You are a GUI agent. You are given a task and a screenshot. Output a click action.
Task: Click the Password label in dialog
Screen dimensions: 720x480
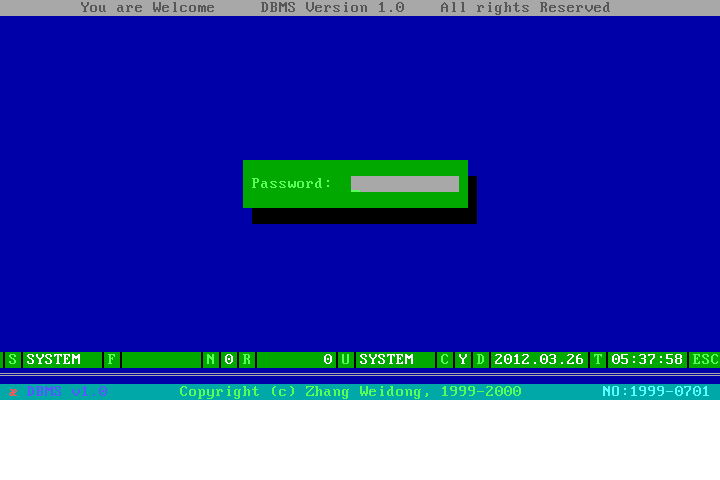coord(291,184)
